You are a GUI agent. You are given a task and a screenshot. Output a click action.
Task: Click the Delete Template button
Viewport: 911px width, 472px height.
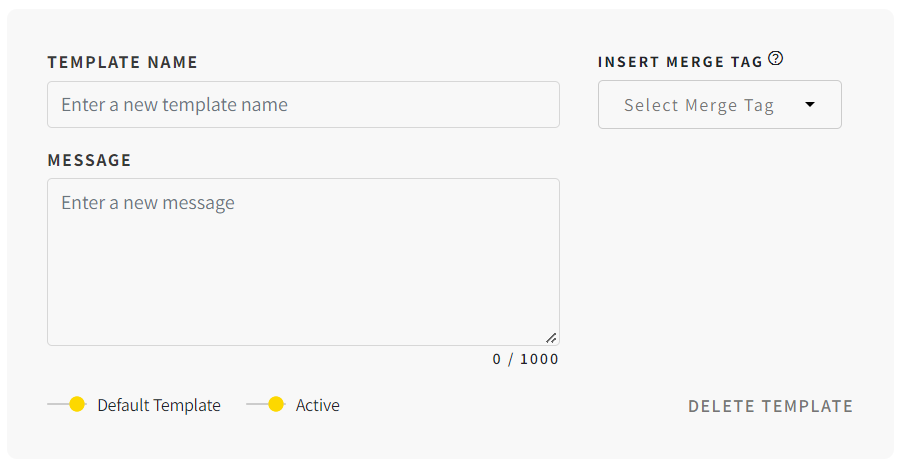[x=770, y=406]
